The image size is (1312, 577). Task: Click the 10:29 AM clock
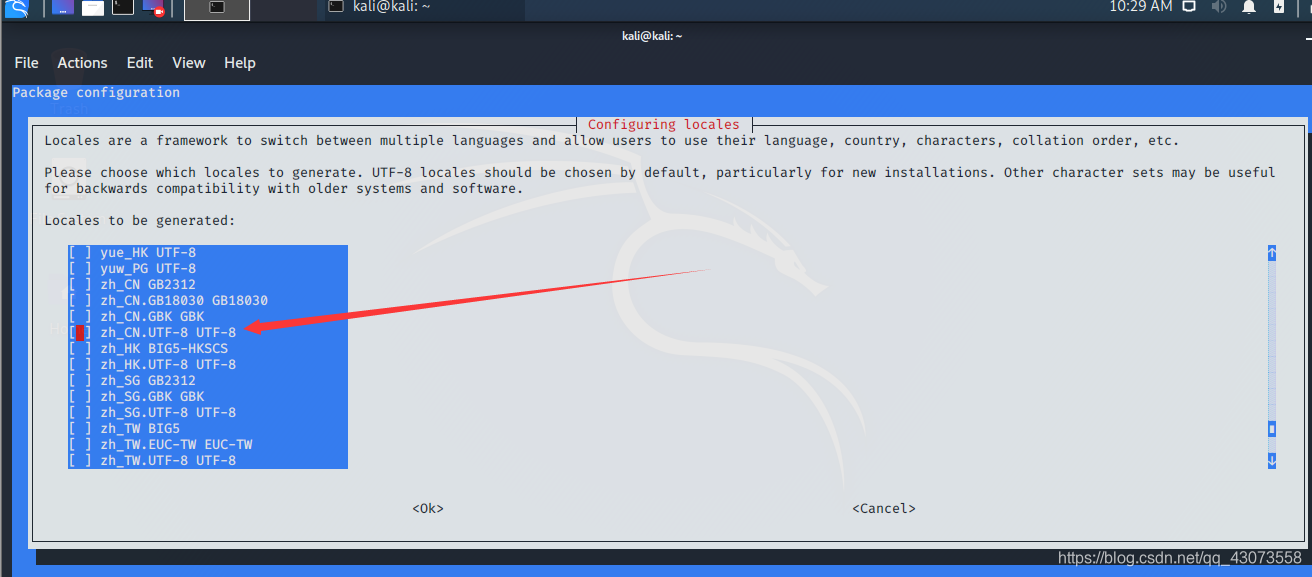click(1140, 7)
